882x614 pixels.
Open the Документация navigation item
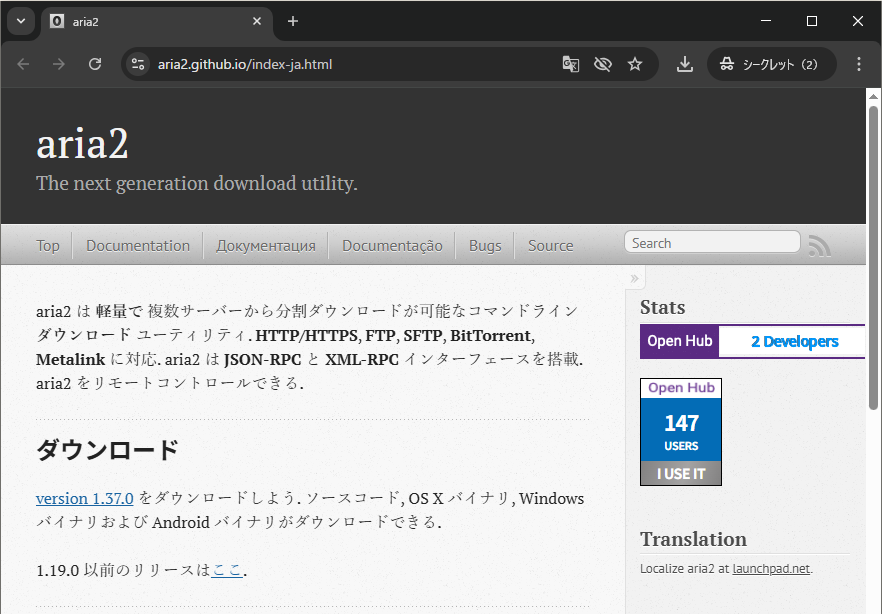(266, 246)
